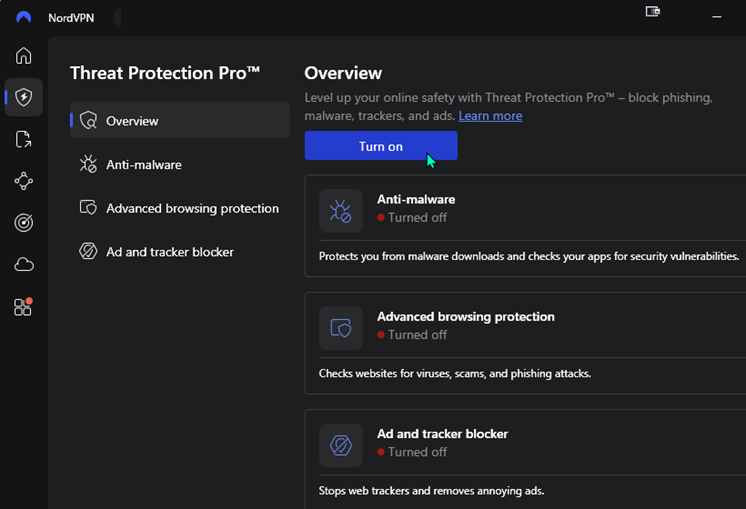Open the apps grid icon with red dot
The width and height of the screenshot is (746, 509).
click(24, 307)
